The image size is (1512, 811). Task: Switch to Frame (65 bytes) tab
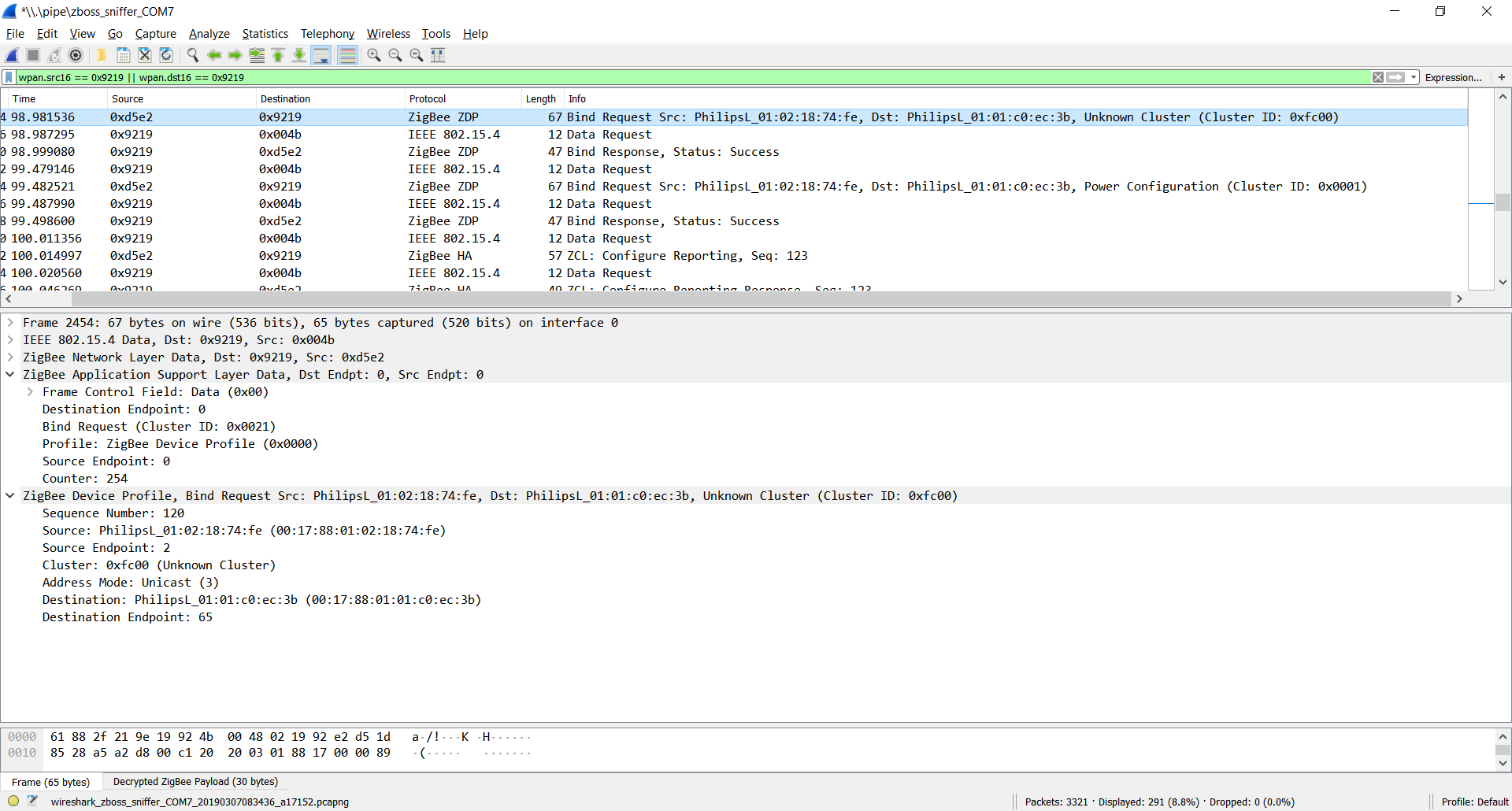point(50,782)
